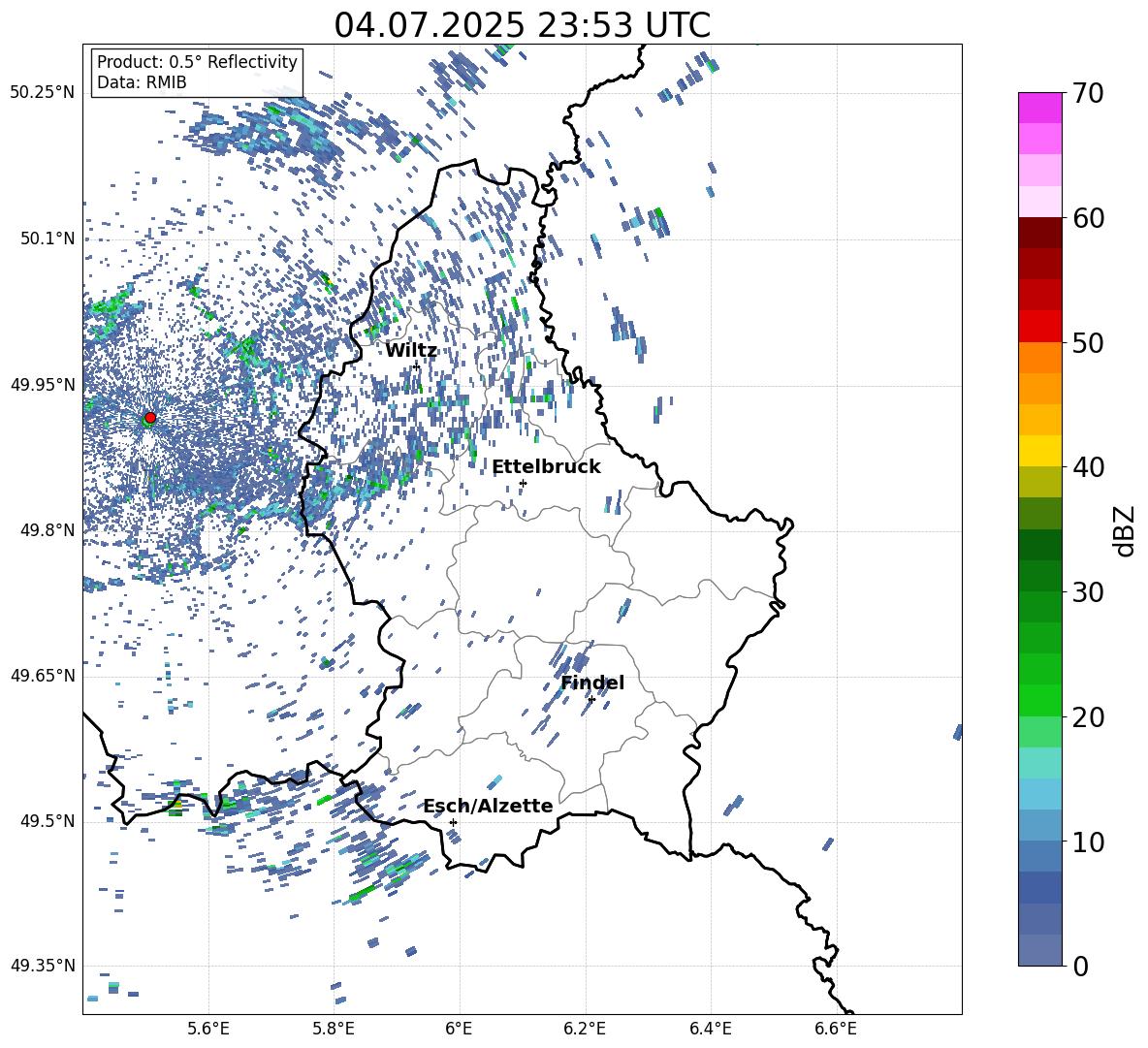1148x1048 pixels.
Task: Click the 6.6°E longitude label
Action: coord(836,1029)
